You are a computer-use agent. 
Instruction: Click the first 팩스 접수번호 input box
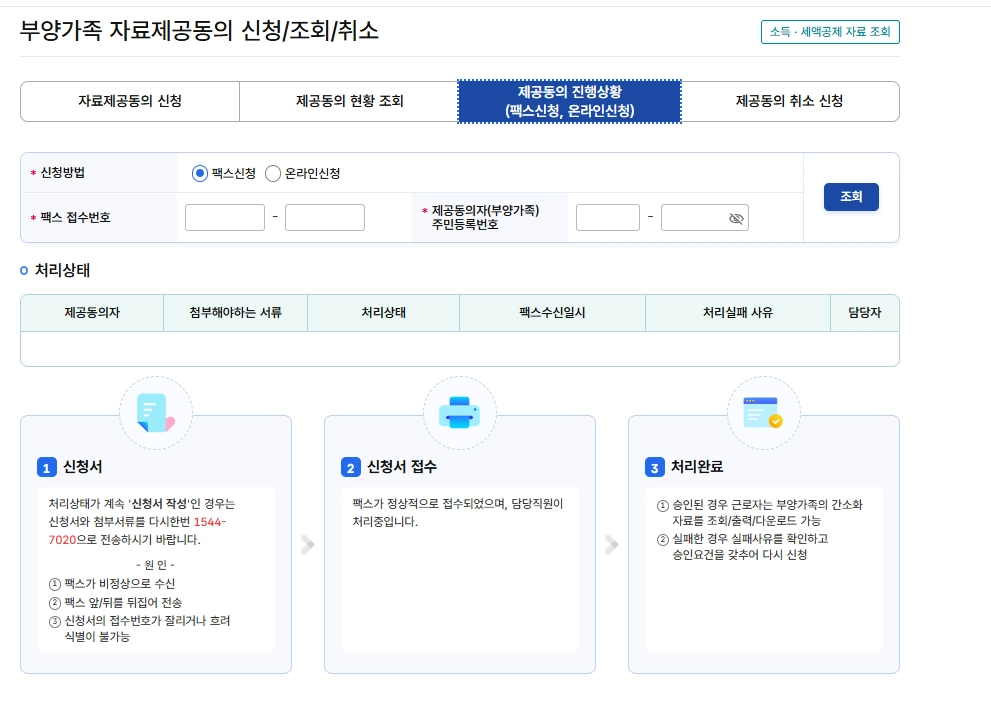224,217
